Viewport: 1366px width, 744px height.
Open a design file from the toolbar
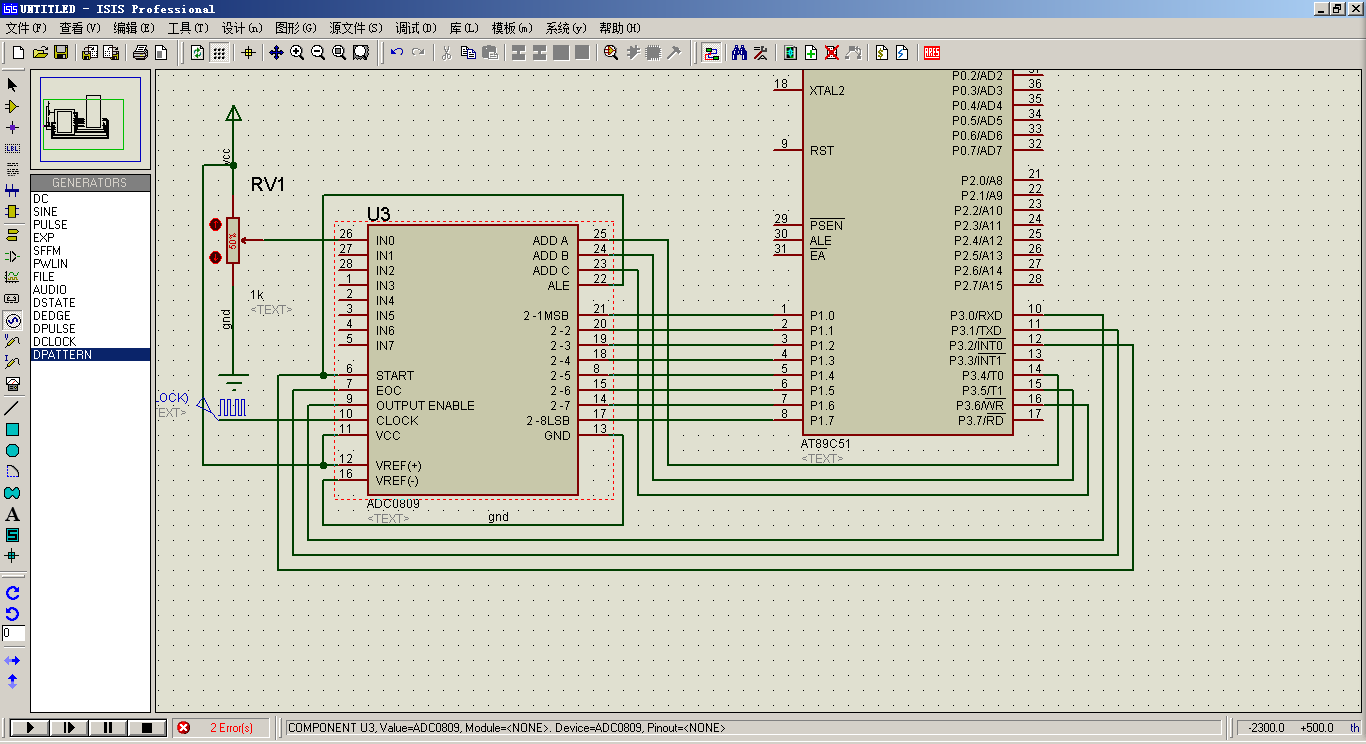40,53
